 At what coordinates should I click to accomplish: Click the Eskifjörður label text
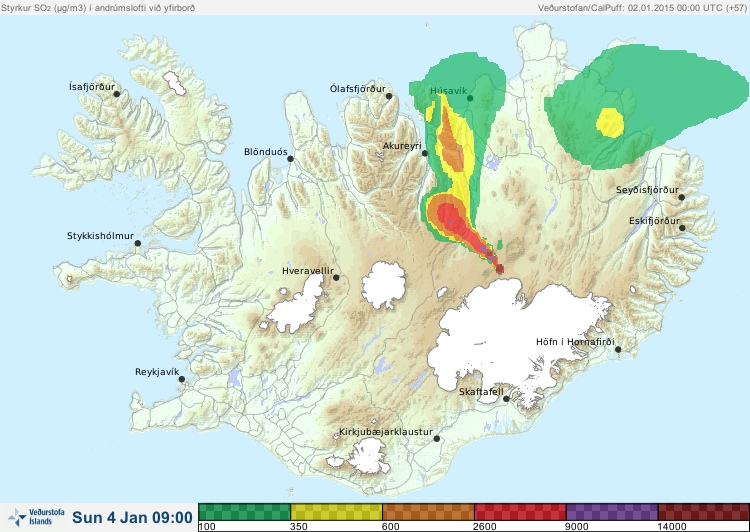654,221
